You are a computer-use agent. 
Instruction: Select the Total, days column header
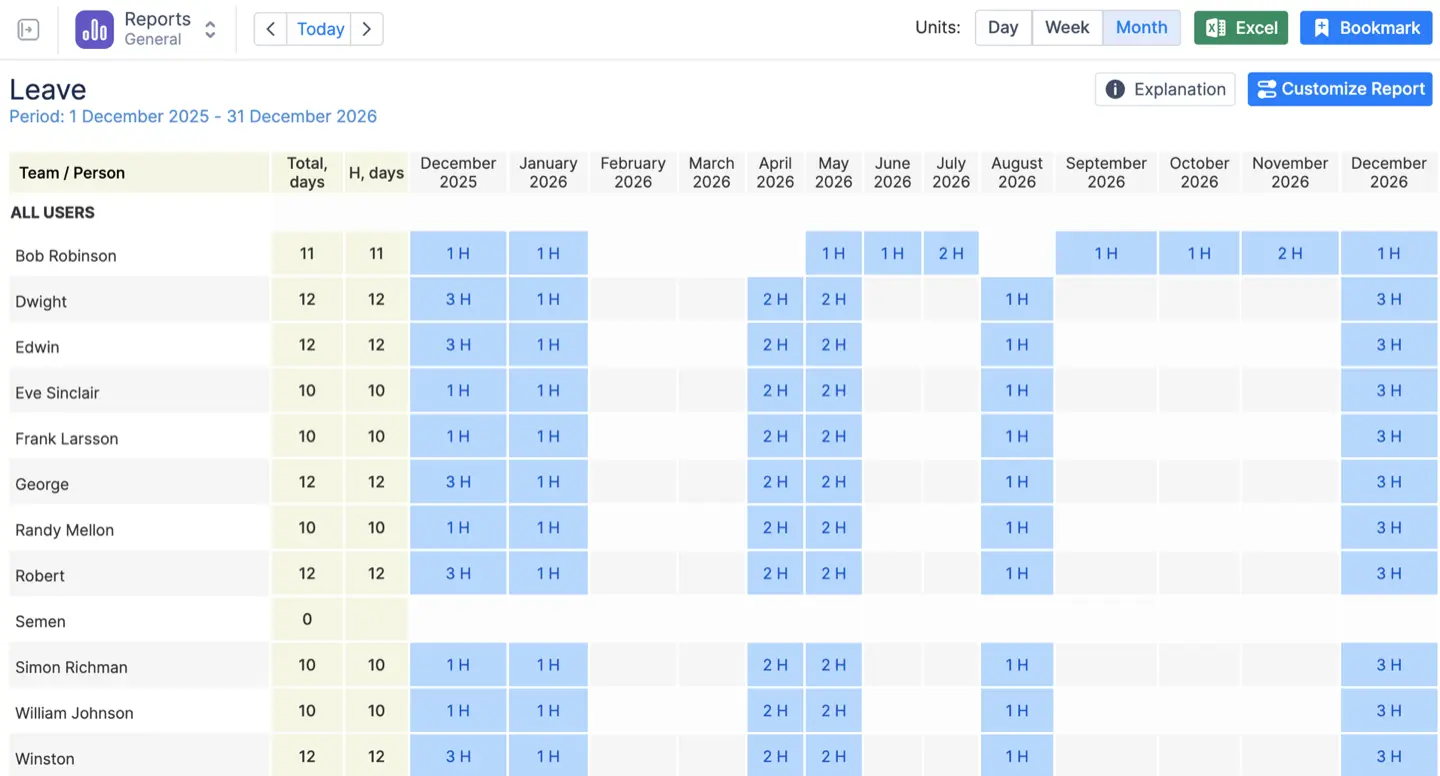pos(307,172)
